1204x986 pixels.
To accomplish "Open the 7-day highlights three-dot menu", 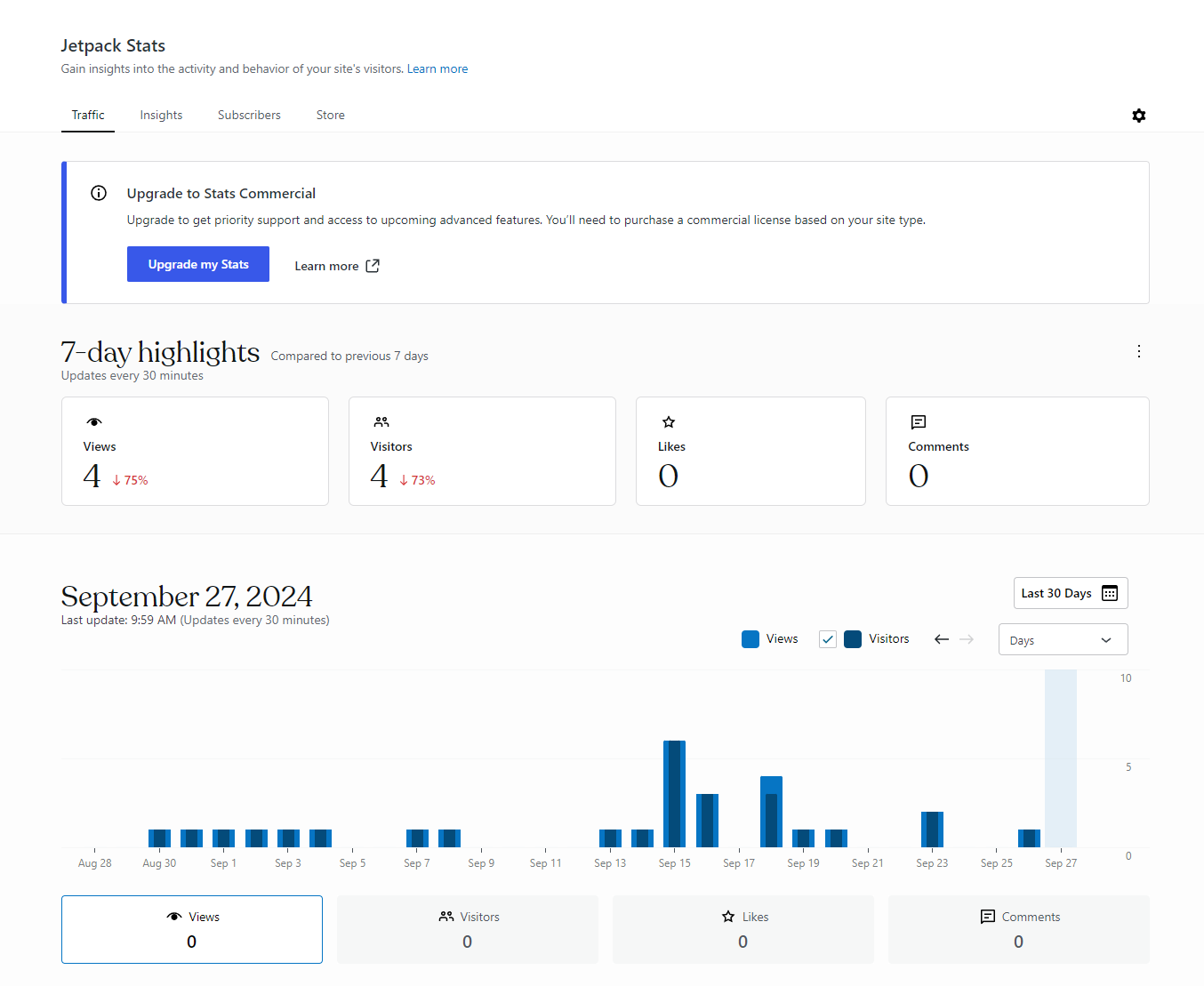I will click(1138, 351).
